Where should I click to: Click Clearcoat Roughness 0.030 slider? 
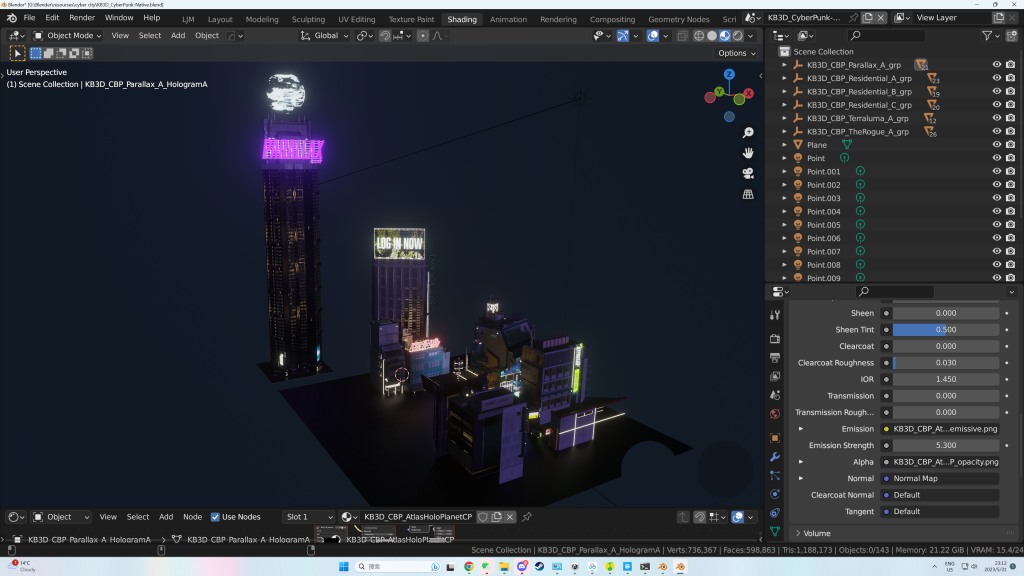tap(946, 362)
